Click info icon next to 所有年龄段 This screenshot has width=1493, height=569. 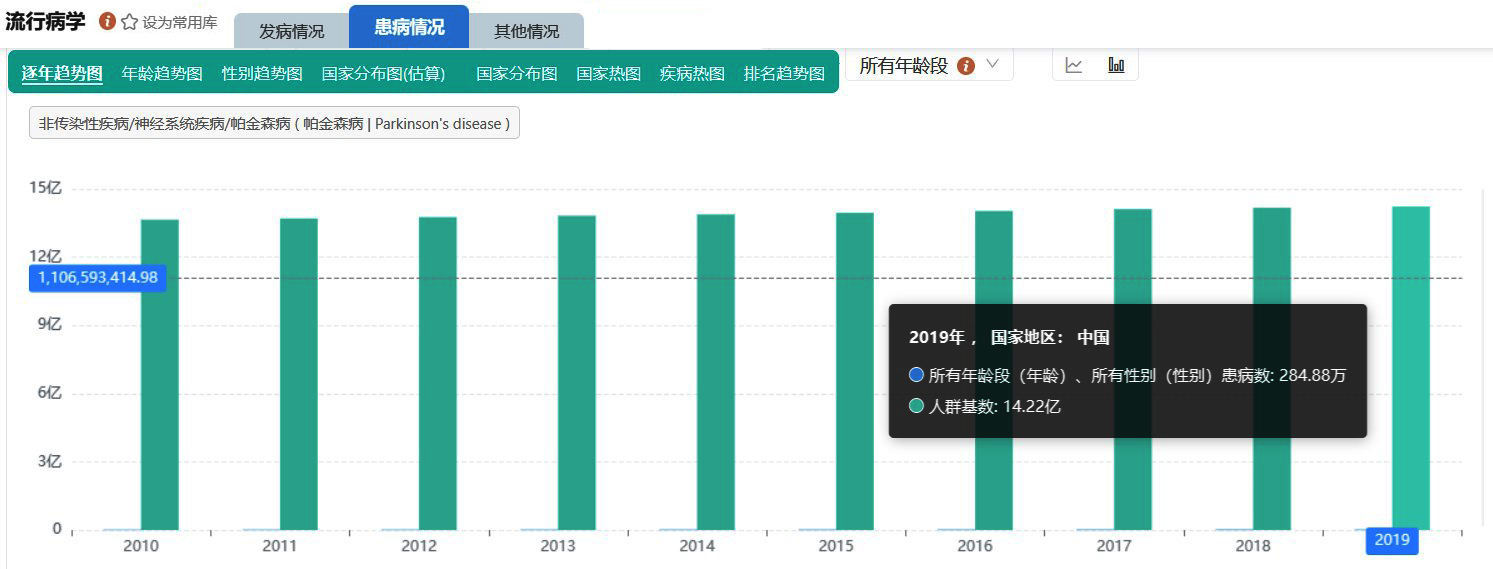tap(966, 66)
